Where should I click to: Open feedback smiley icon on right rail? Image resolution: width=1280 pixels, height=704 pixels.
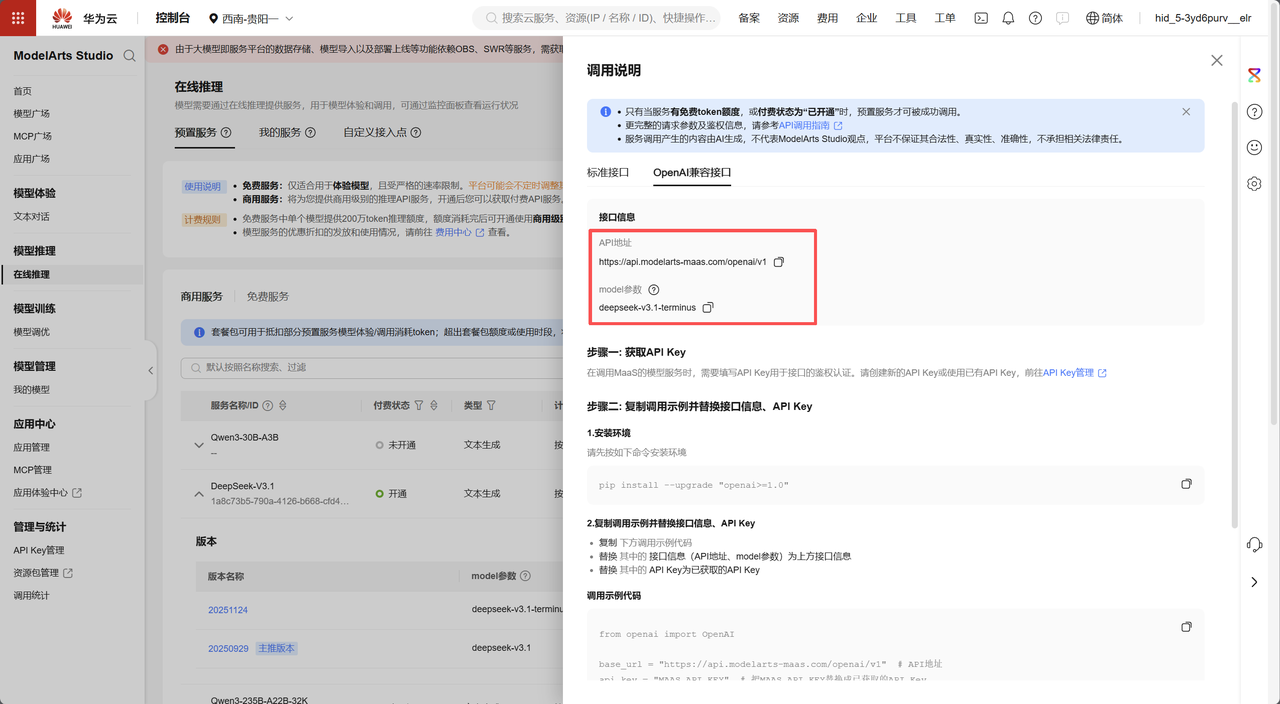1254,147
